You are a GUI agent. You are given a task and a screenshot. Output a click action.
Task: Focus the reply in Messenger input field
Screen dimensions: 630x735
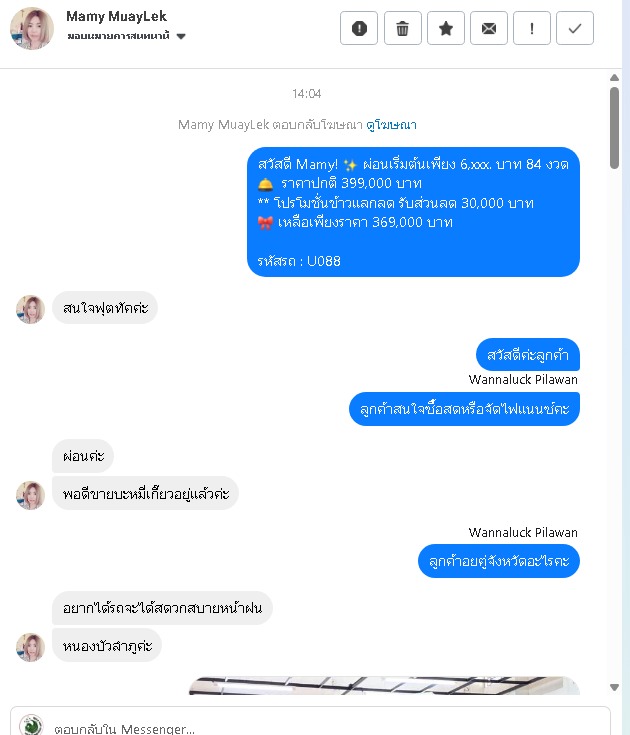pyautogui.click(x=310, y=724)
